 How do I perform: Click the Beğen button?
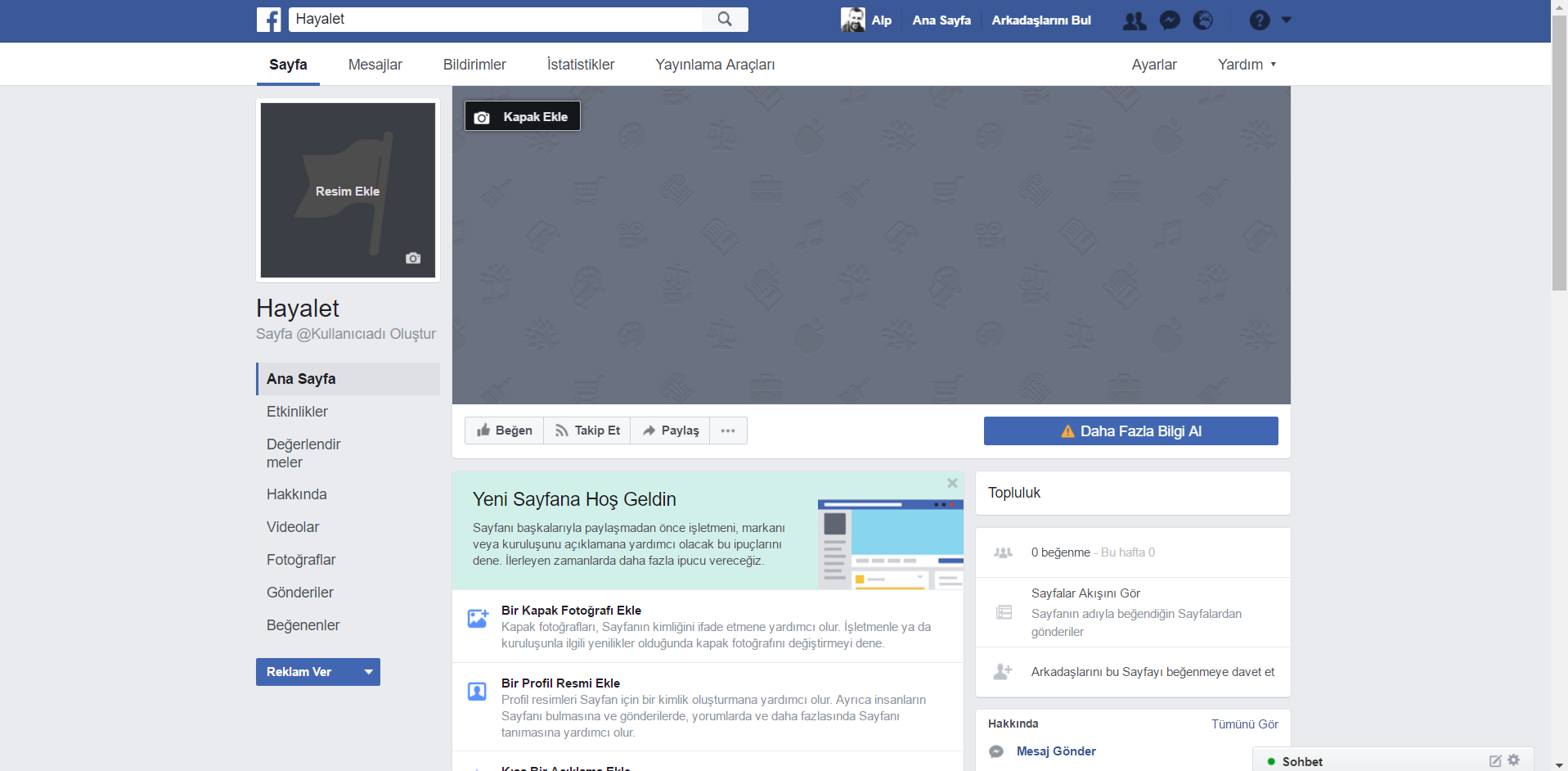click(x=504, y=431)
